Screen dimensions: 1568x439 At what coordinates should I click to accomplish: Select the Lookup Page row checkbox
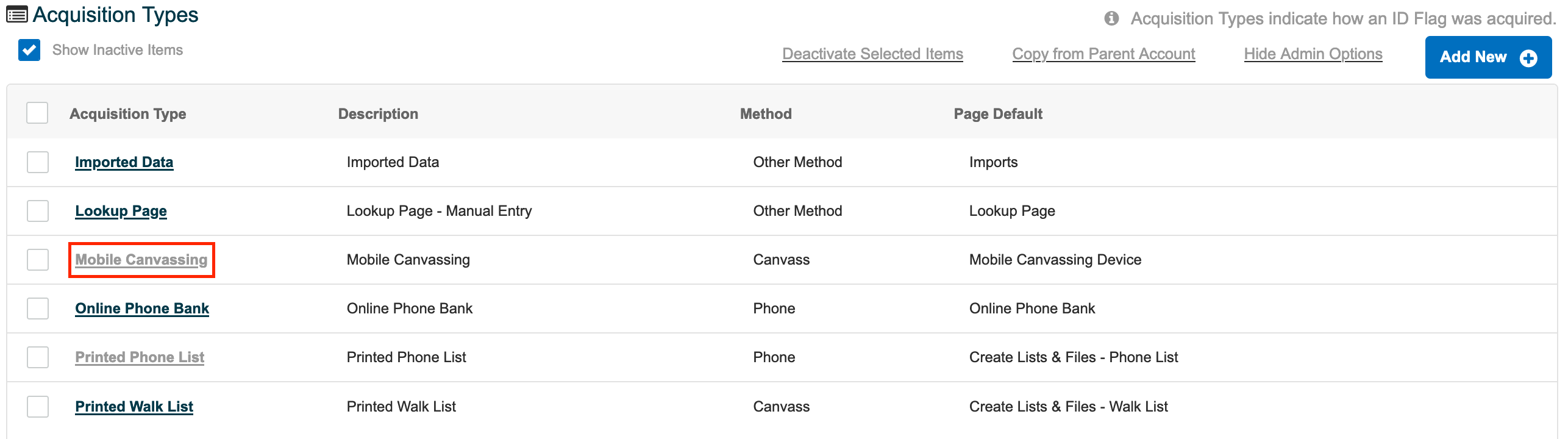[38, 211]
